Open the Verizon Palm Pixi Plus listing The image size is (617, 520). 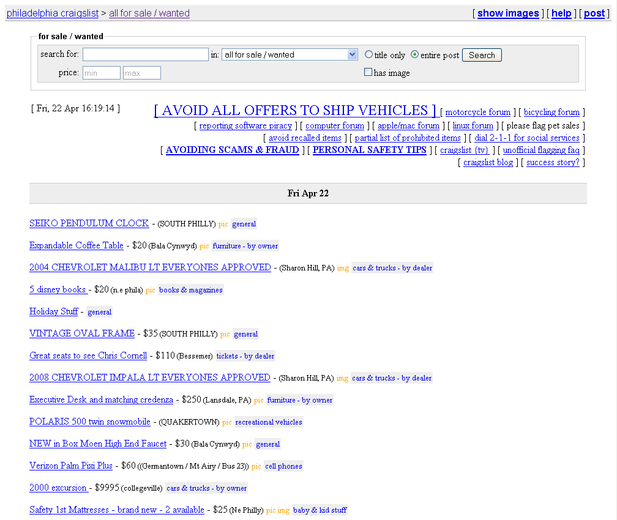(x=71, y=466)
